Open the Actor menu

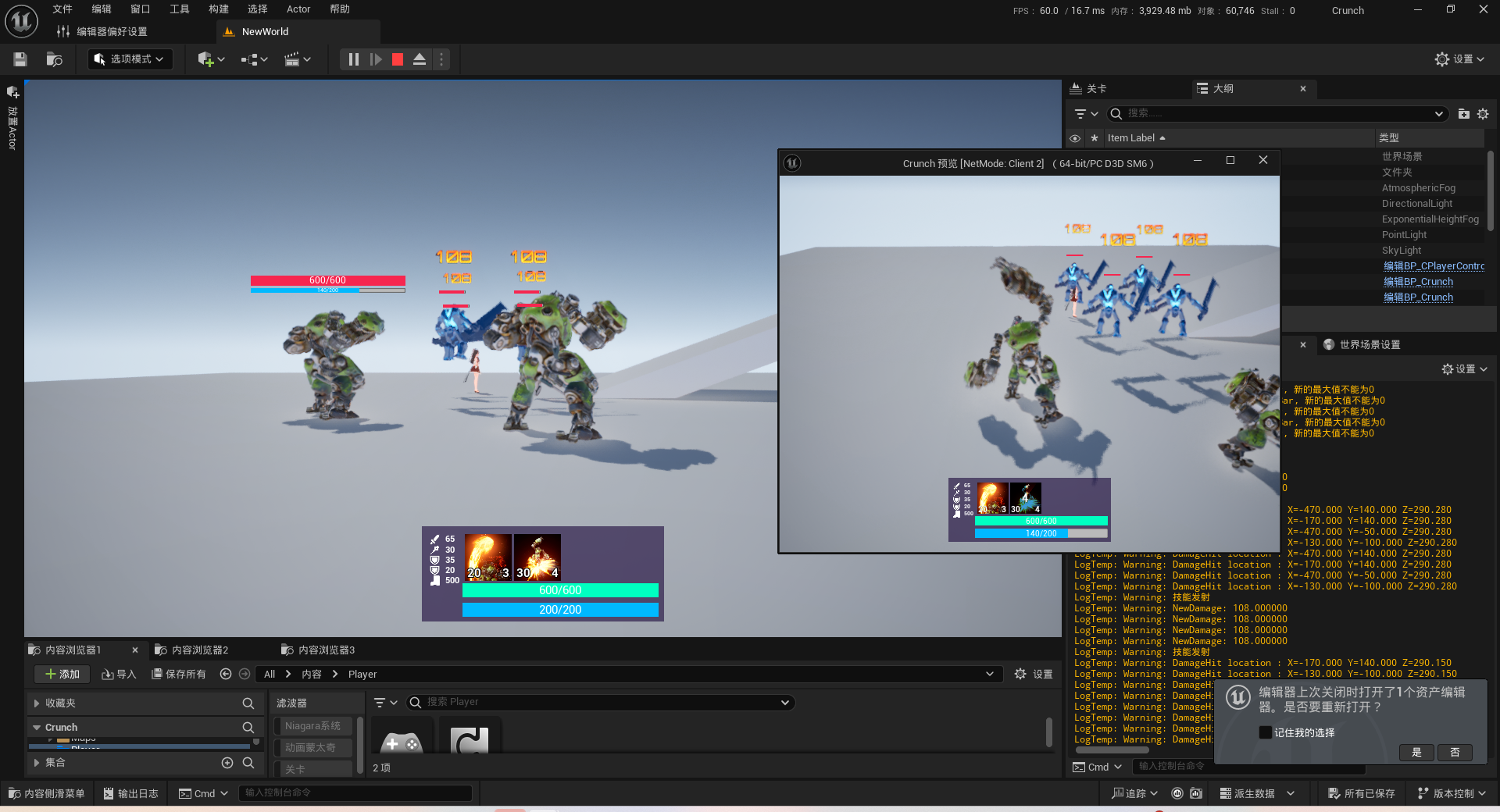click(x=298, y=9)
